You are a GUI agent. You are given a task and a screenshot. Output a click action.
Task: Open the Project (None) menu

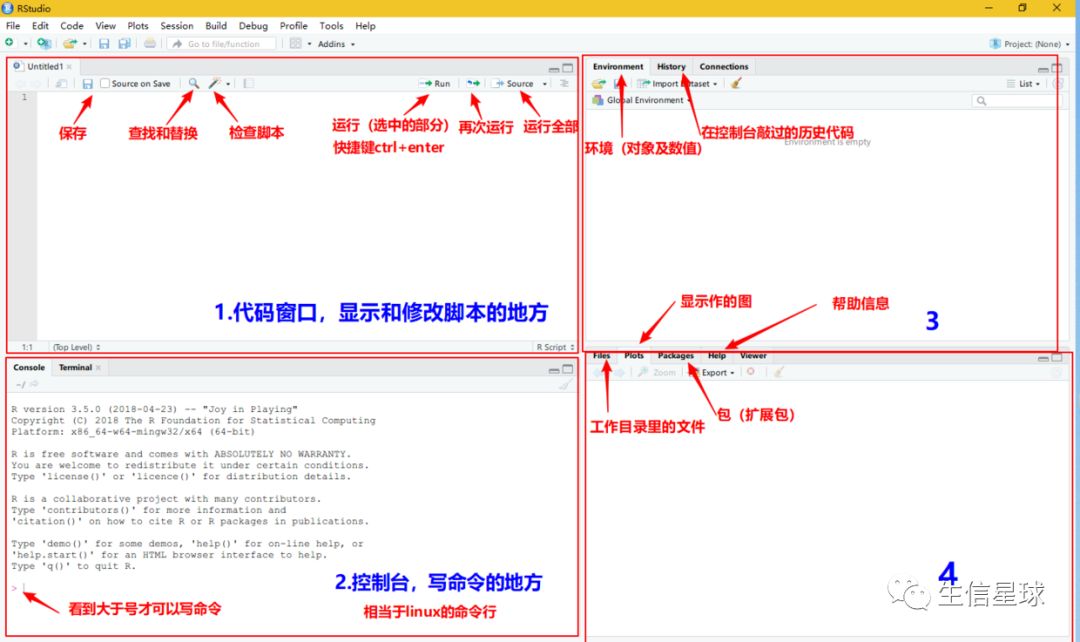point(1029,43)
